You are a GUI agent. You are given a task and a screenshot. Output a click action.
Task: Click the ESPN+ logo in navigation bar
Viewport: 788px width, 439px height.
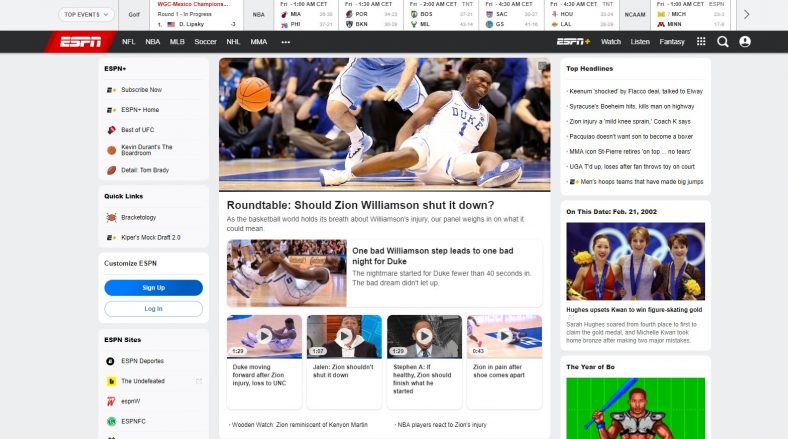click(x=573, y=42)
